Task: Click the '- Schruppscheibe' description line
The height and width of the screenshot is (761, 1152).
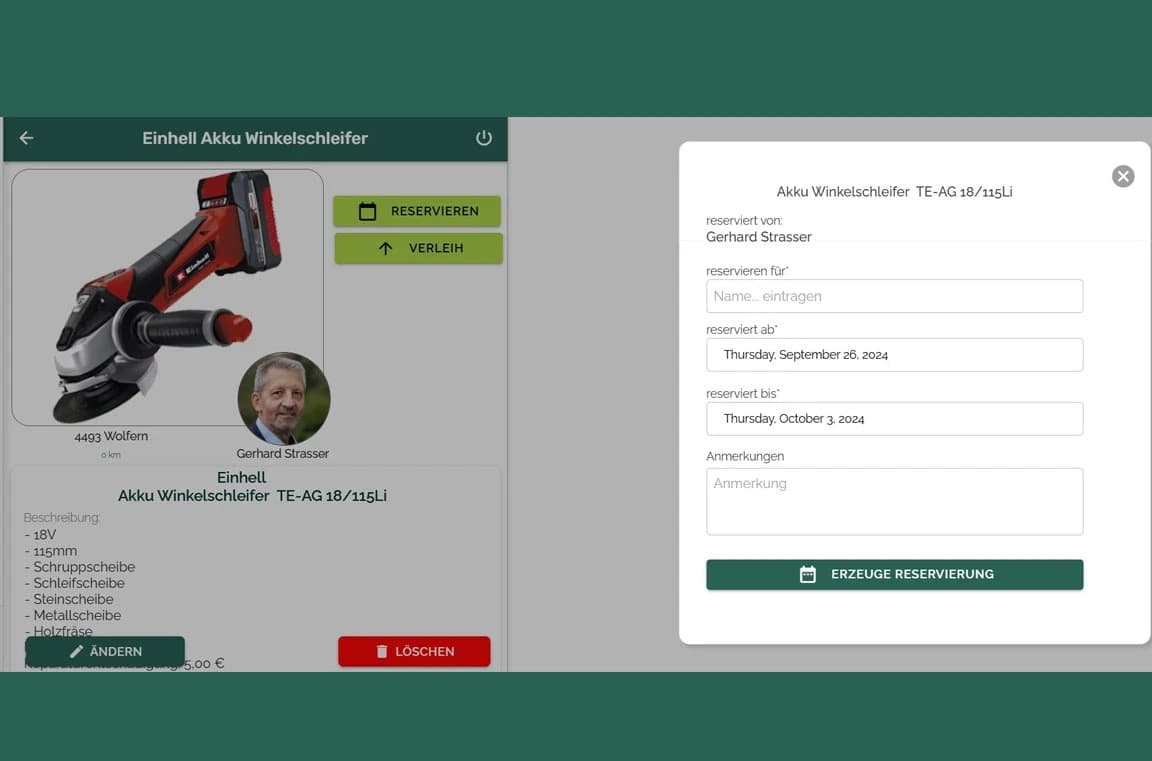Action: click(x=80, y=567)
